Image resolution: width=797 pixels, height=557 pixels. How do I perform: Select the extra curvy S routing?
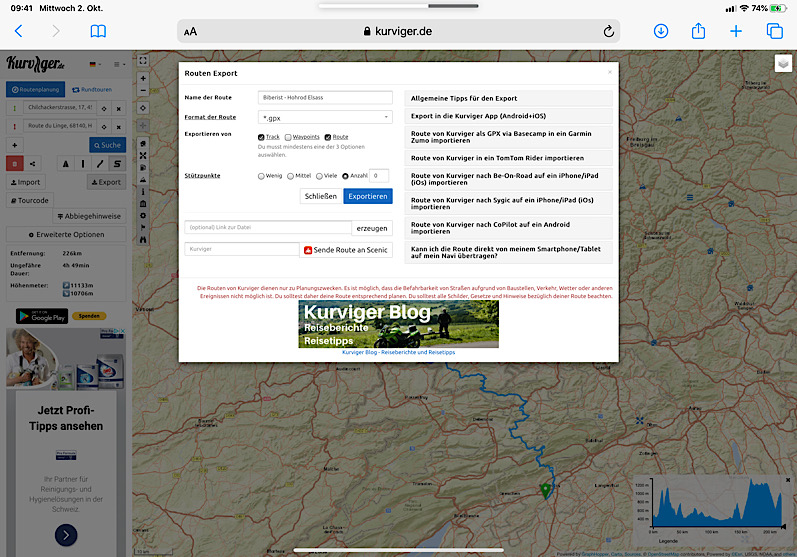117,164
